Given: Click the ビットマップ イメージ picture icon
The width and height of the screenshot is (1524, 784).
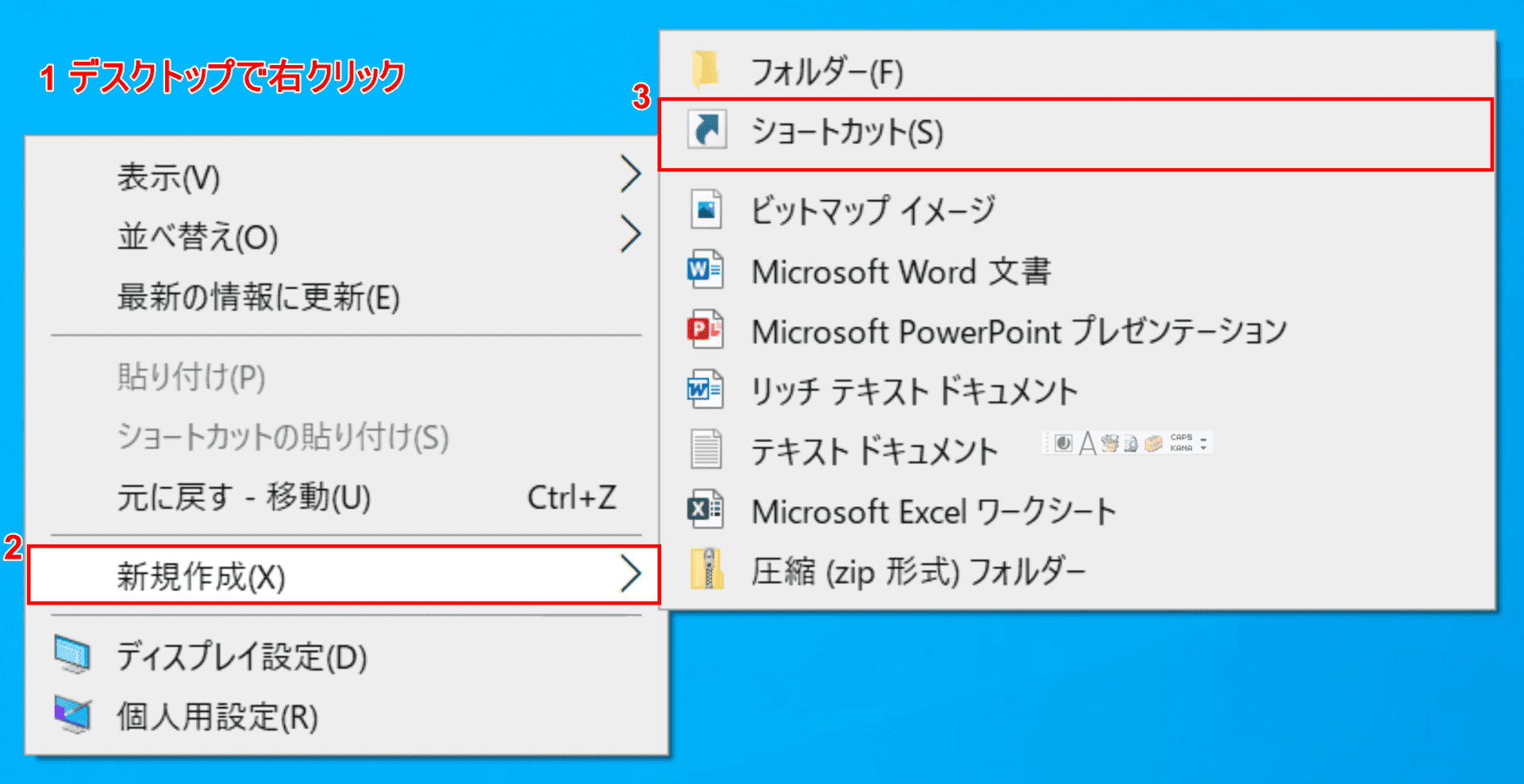Looking at the screenshot, I should coord(706,209).
